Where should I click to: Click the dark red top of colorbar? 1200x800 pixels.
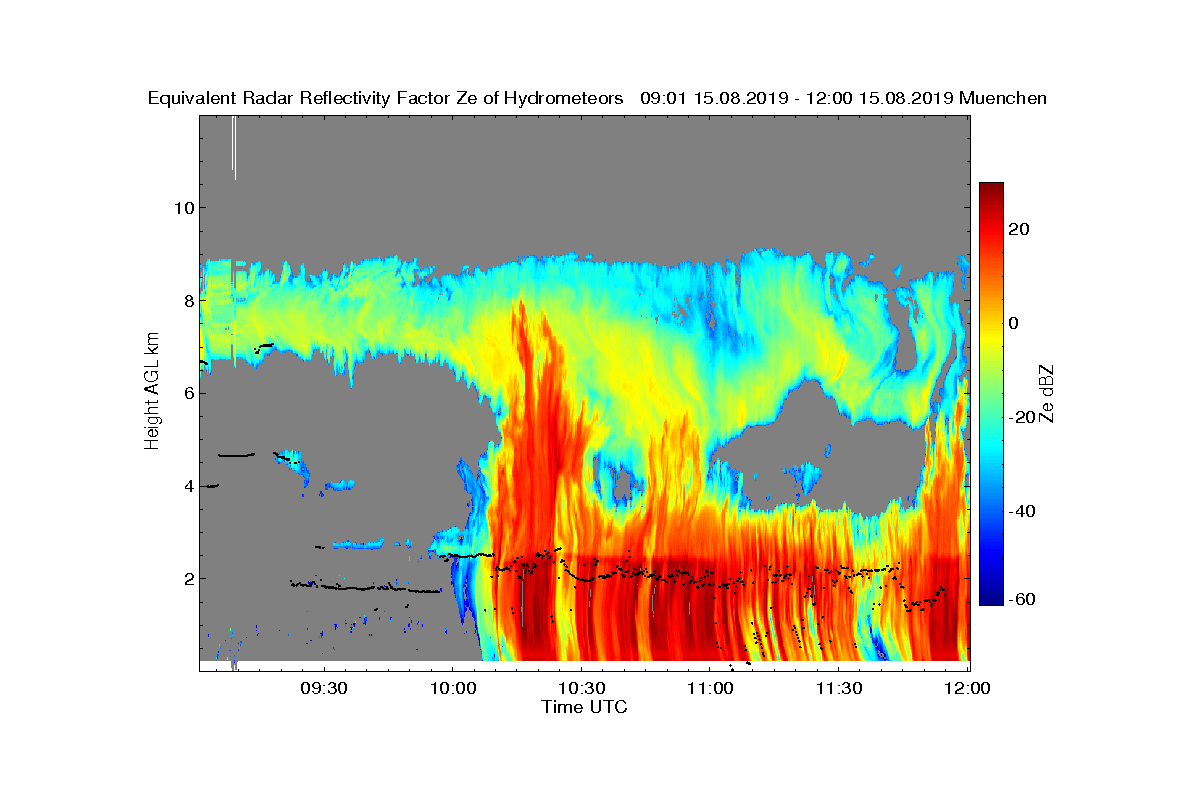pyautogui.click(x=991, y=190)
